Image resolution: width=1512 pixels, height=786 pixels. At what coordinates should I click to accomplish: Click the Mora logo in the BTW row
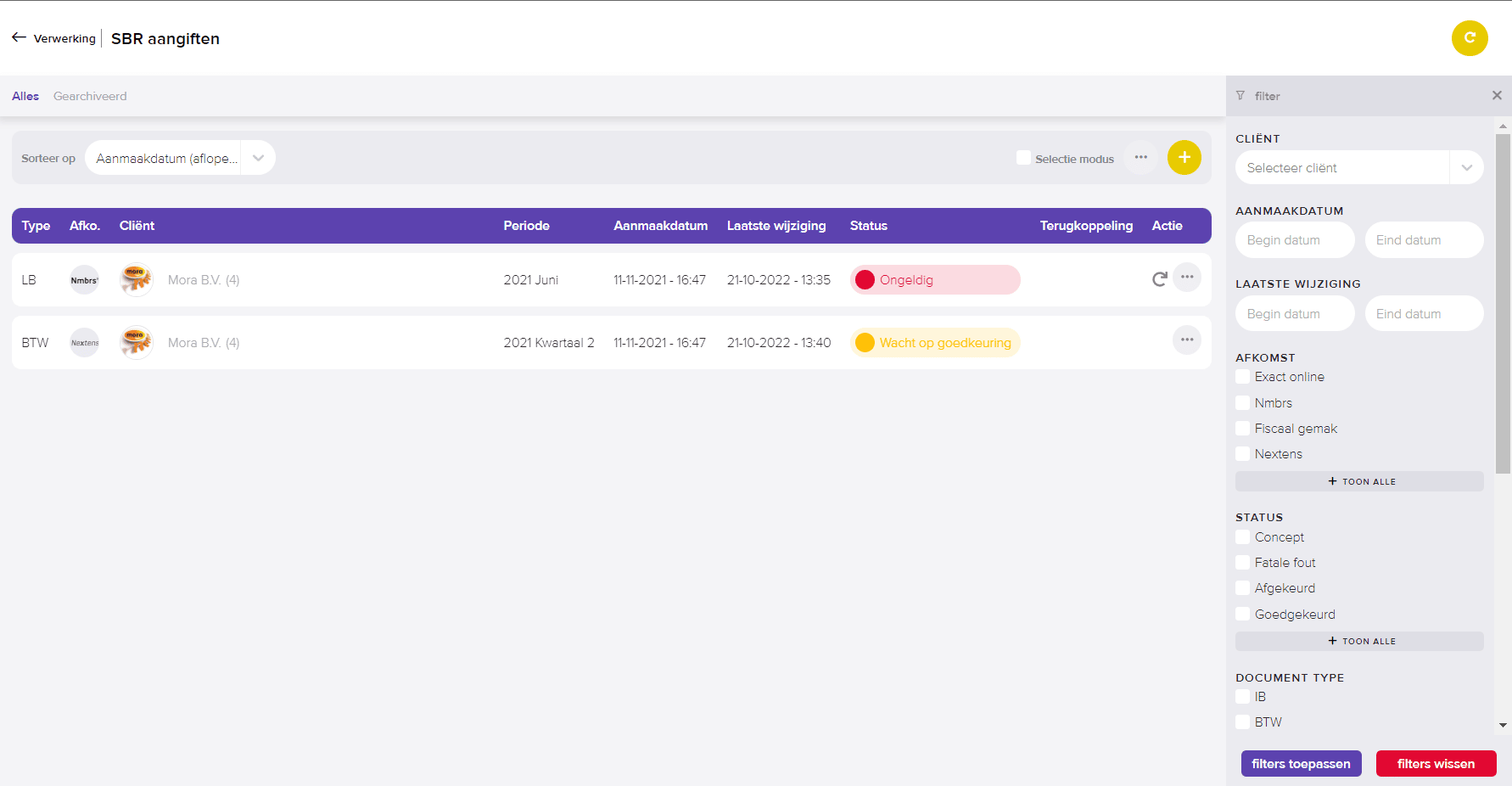(x=136, y=342)
